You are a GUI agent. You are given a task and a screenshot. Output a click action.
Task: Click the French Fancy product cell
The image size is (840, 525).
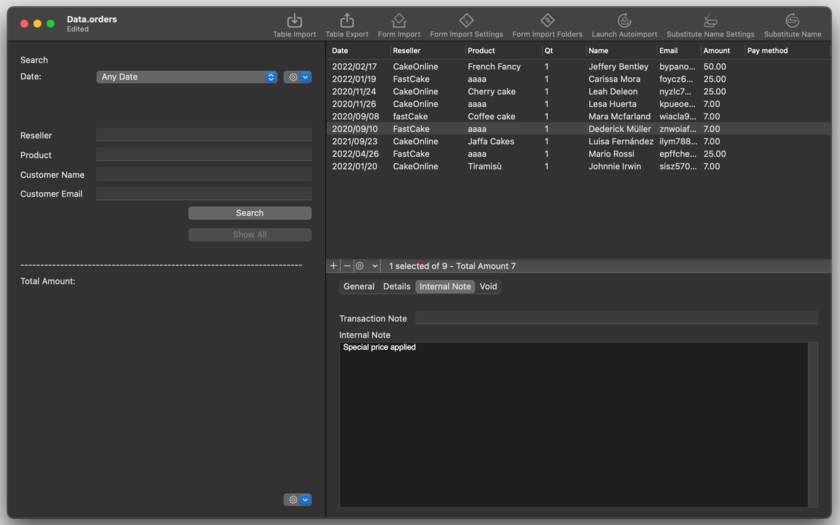coord(494,66)
